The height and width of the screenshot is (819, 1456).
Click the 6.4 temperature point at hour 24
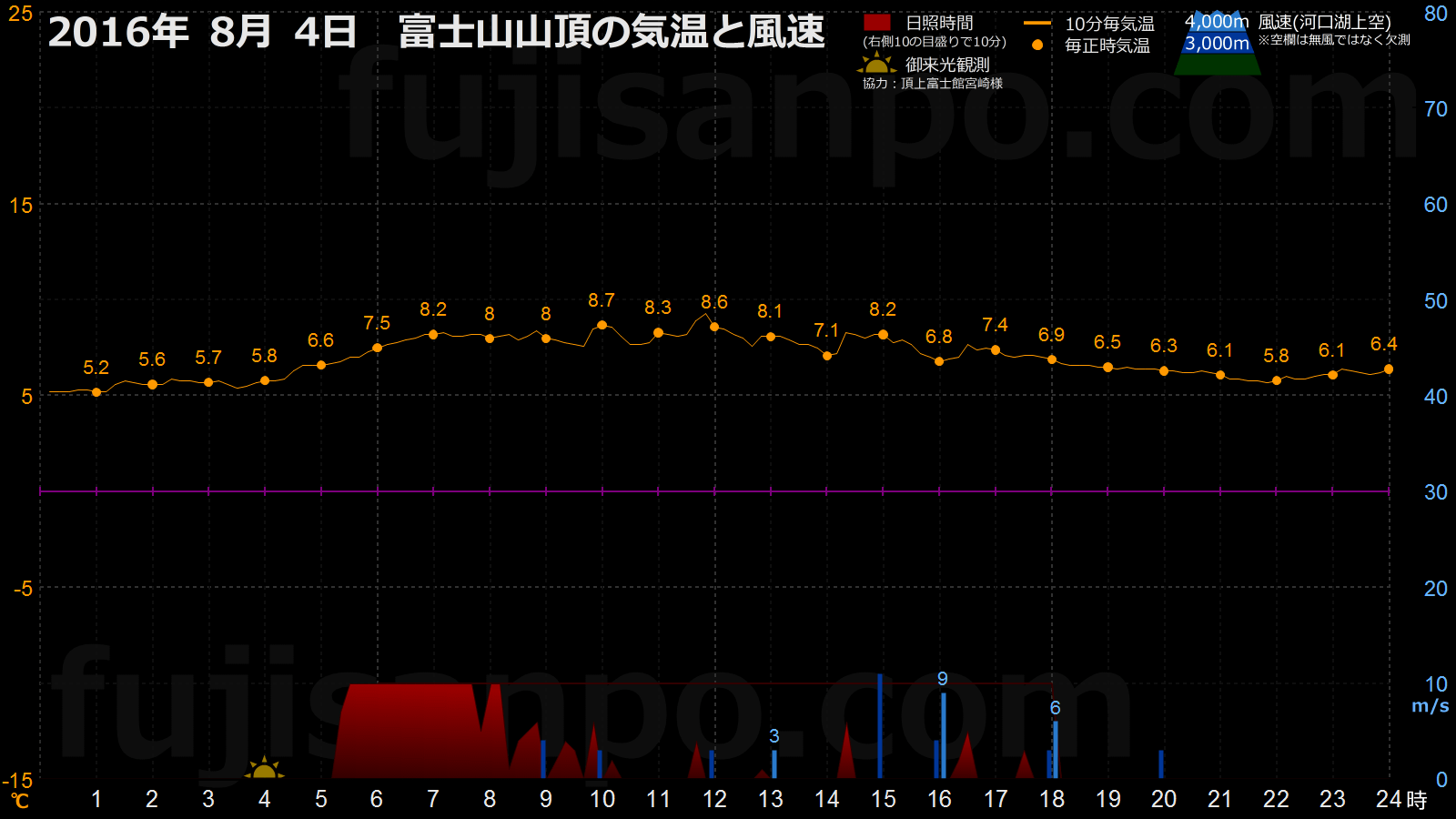click(x=1389, y=369)
